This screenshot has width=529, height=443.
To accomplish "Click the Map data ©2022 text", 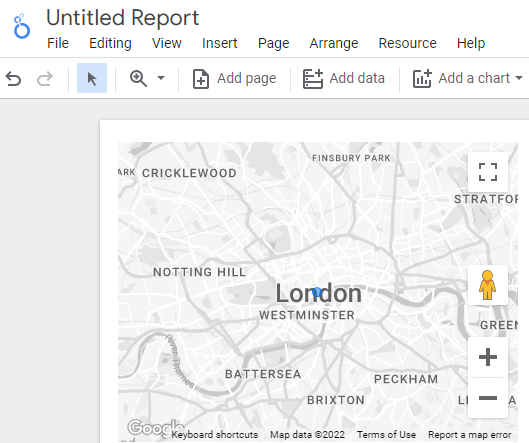I will tap(307, 435).
